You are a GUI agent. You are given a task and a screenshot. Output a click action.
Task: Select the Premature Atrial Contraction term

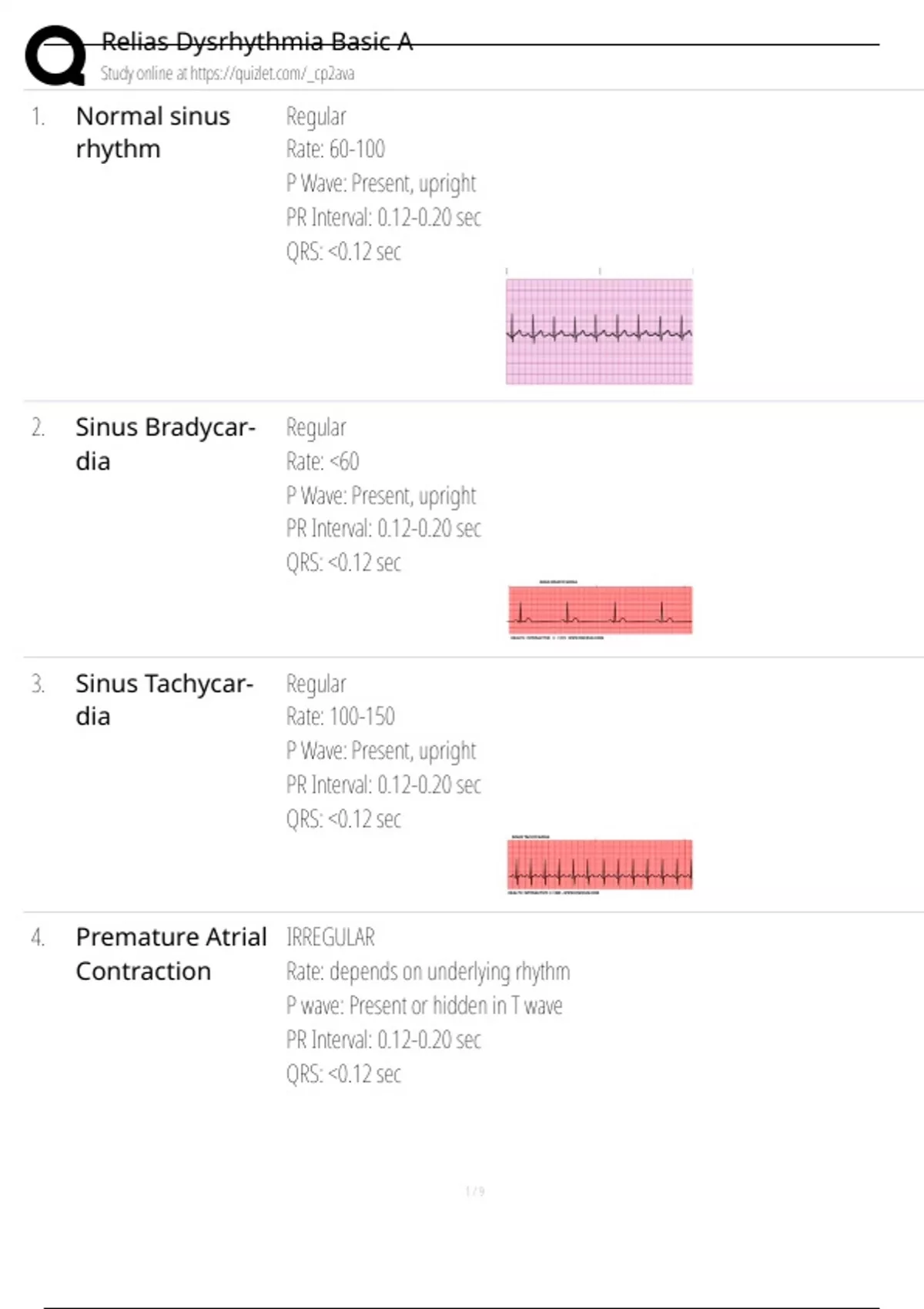pyautogui.click(x=171, y=954)
